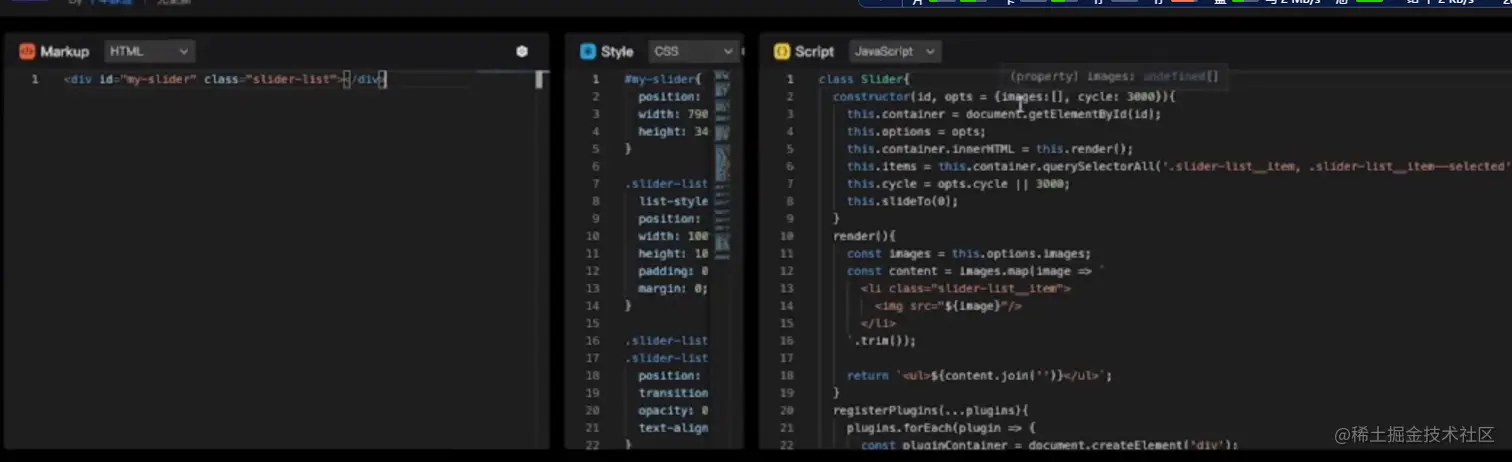Click the yellow Script panel icon
Viewport: 1512px width, 462px height.
tap(782, 51)
